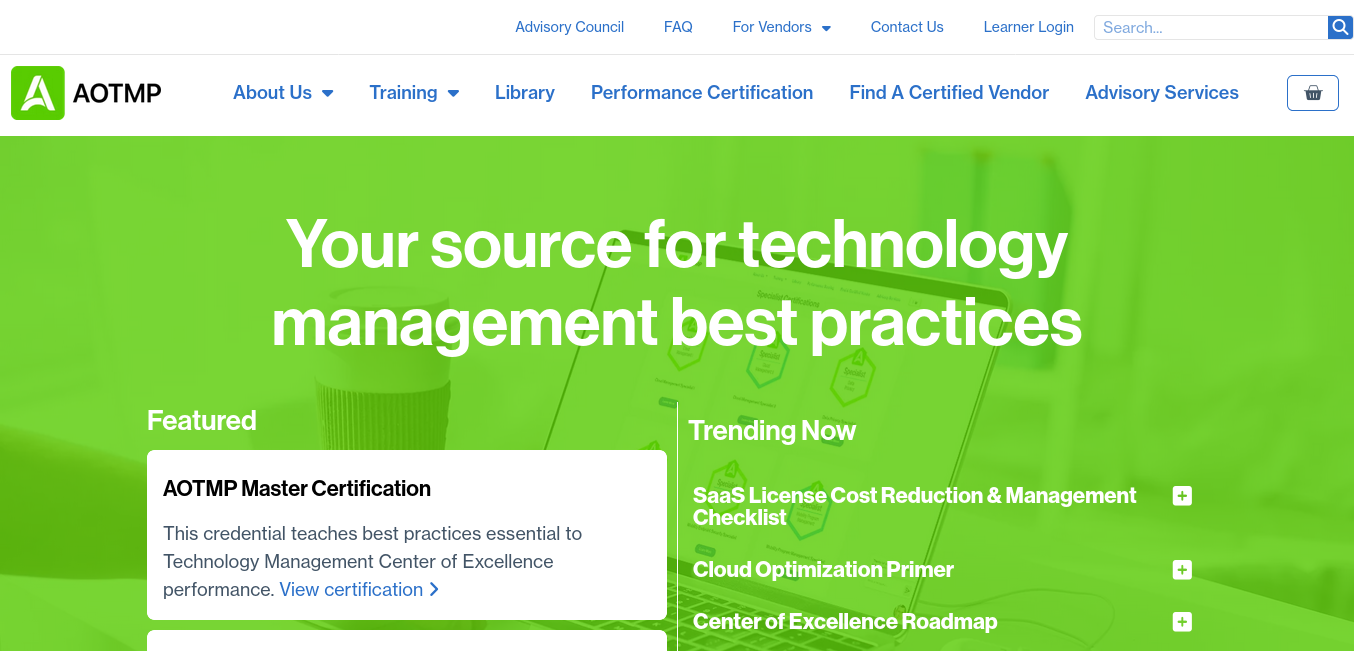Expand Cloud Optimization Primer plus icon
1366x651 pixels.
tap(1182, 570)
